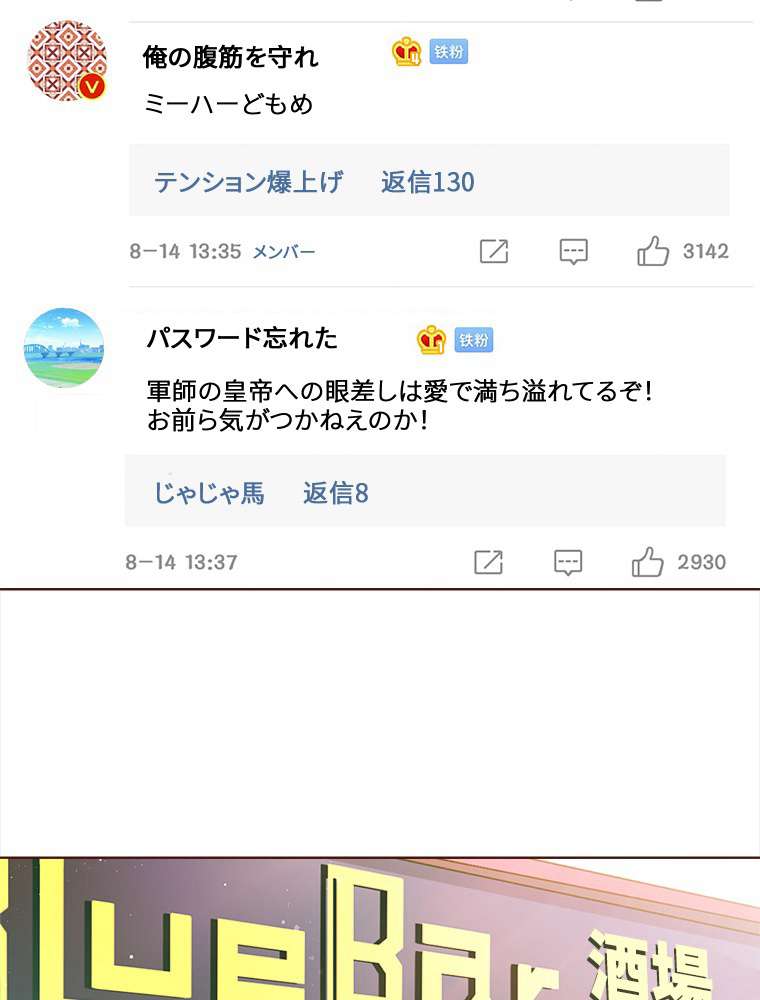Open replier テンション爆上げ
Screen dimensions: 760x1000
[249, 182]
